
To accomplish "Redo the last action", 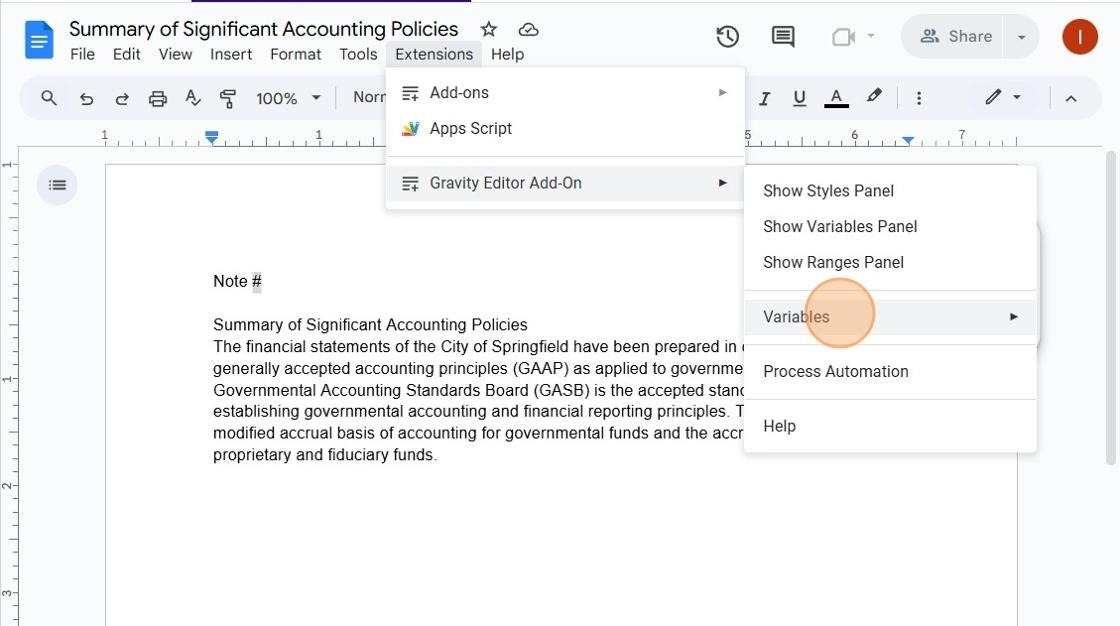I will click(122, 99).
